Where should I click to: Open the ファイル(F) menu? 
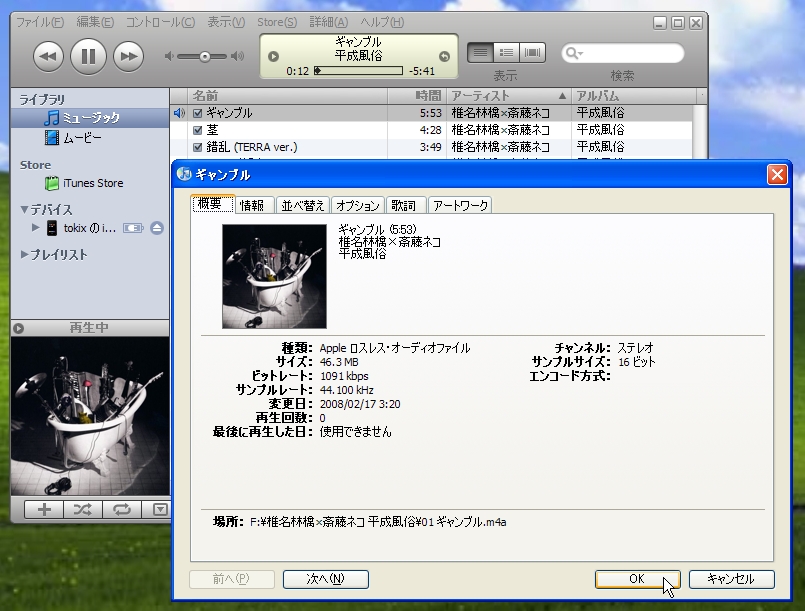(x=40, y=22)
